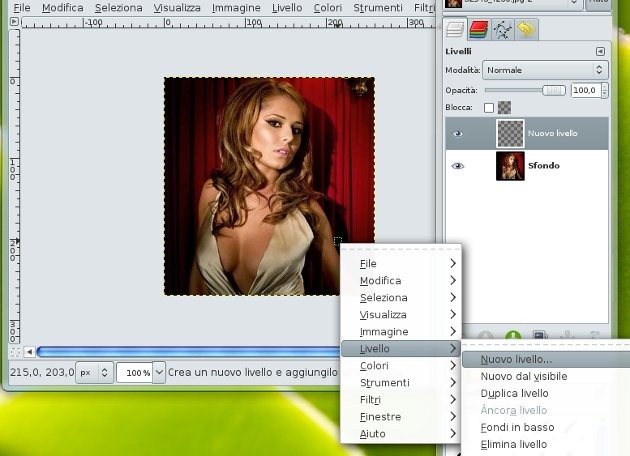
Task: Select the Nuovo livello layer thumbnail
Action: 510,133
